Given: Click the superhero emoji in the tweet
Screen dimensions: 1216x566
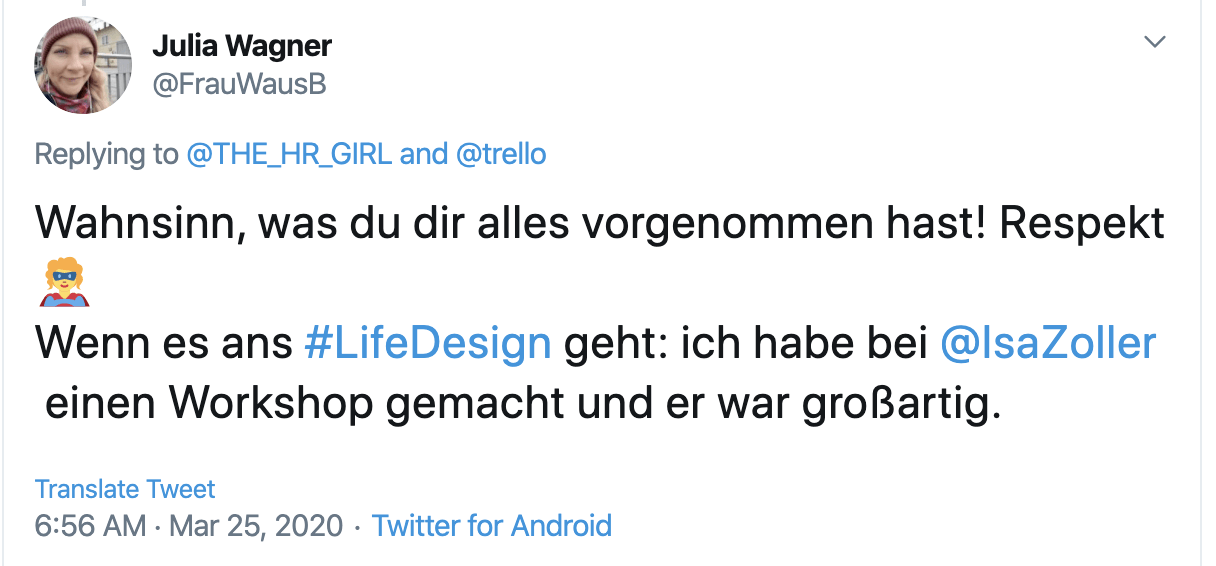Looking at the screenshot, I should pyautogui.click(x=64, y=284).
